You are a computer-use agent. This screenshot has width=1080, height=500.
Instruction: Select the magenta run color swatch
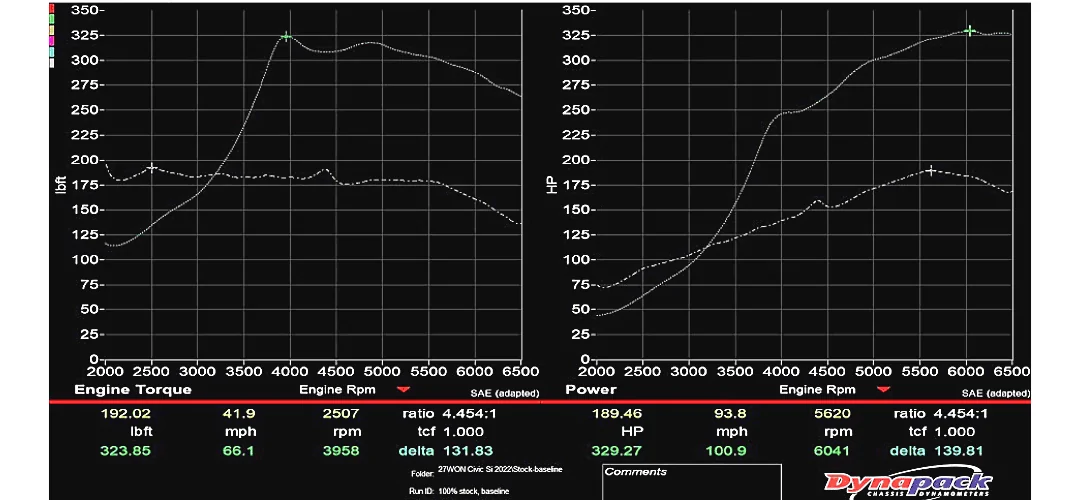[x=52, y=40]
